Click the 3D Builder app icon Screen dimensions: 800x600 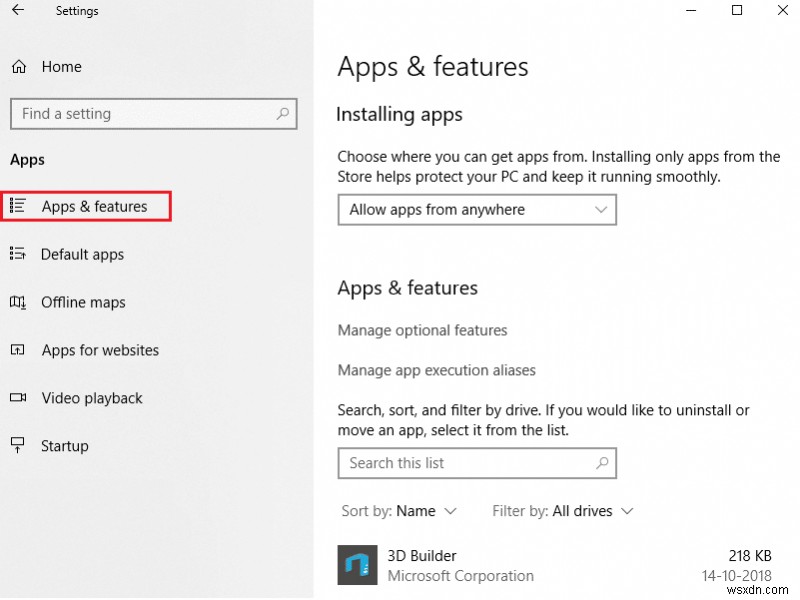click(356, 564)
